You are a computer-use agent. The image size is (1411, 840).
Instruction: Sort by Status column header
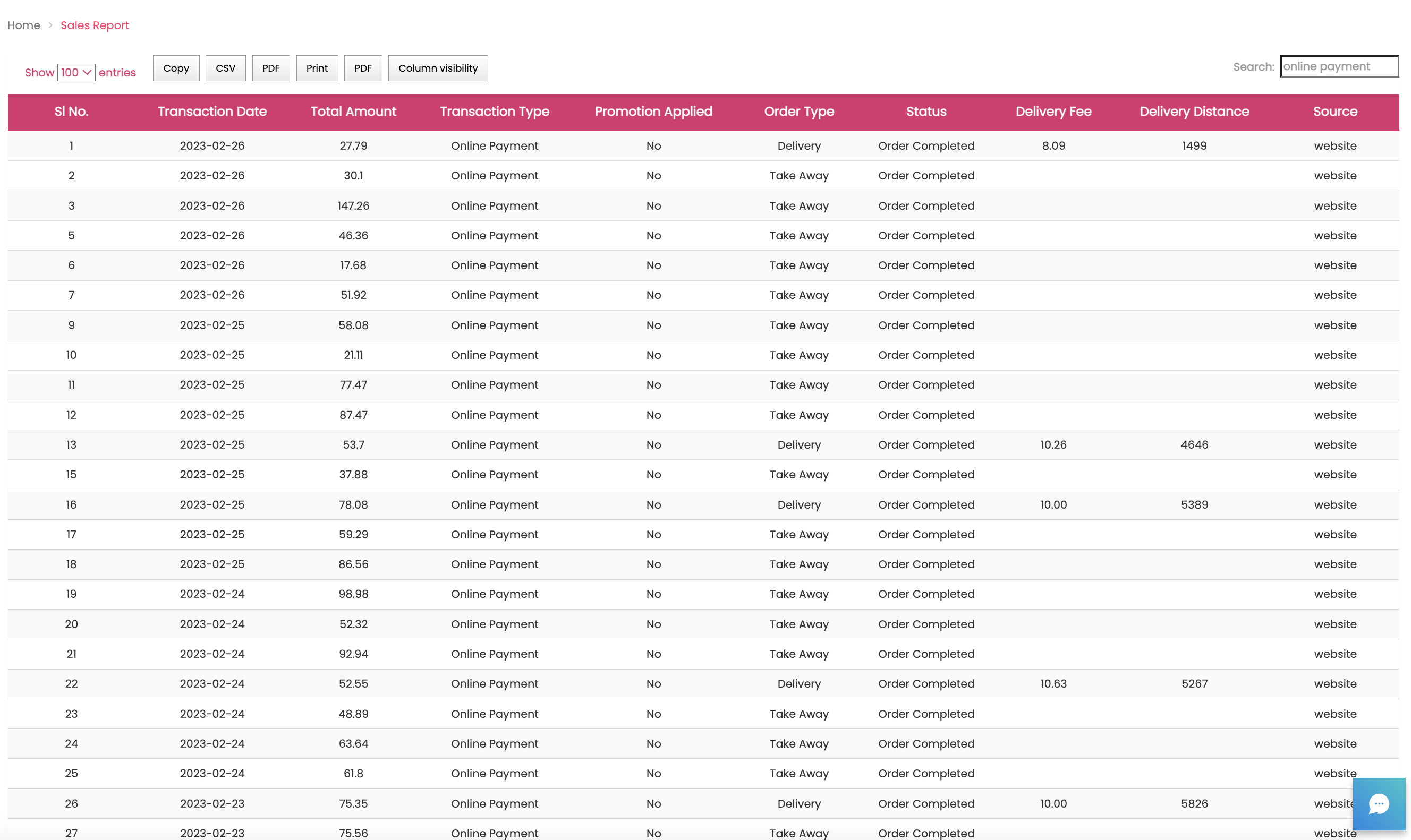tap(926, 112)
